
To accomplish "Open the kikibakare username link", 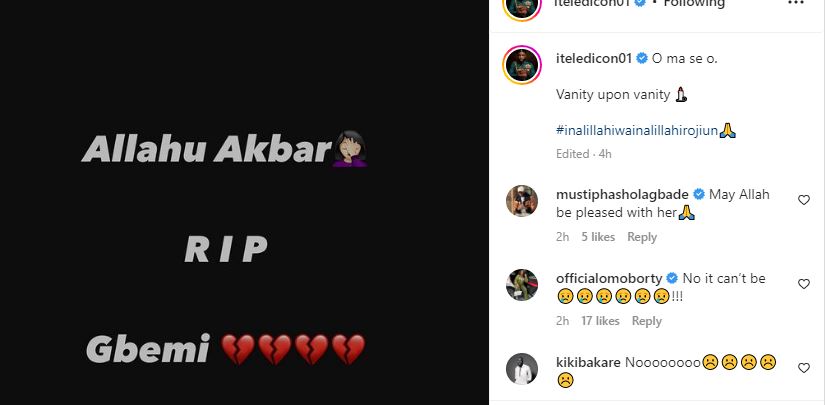I will point(588,363).
